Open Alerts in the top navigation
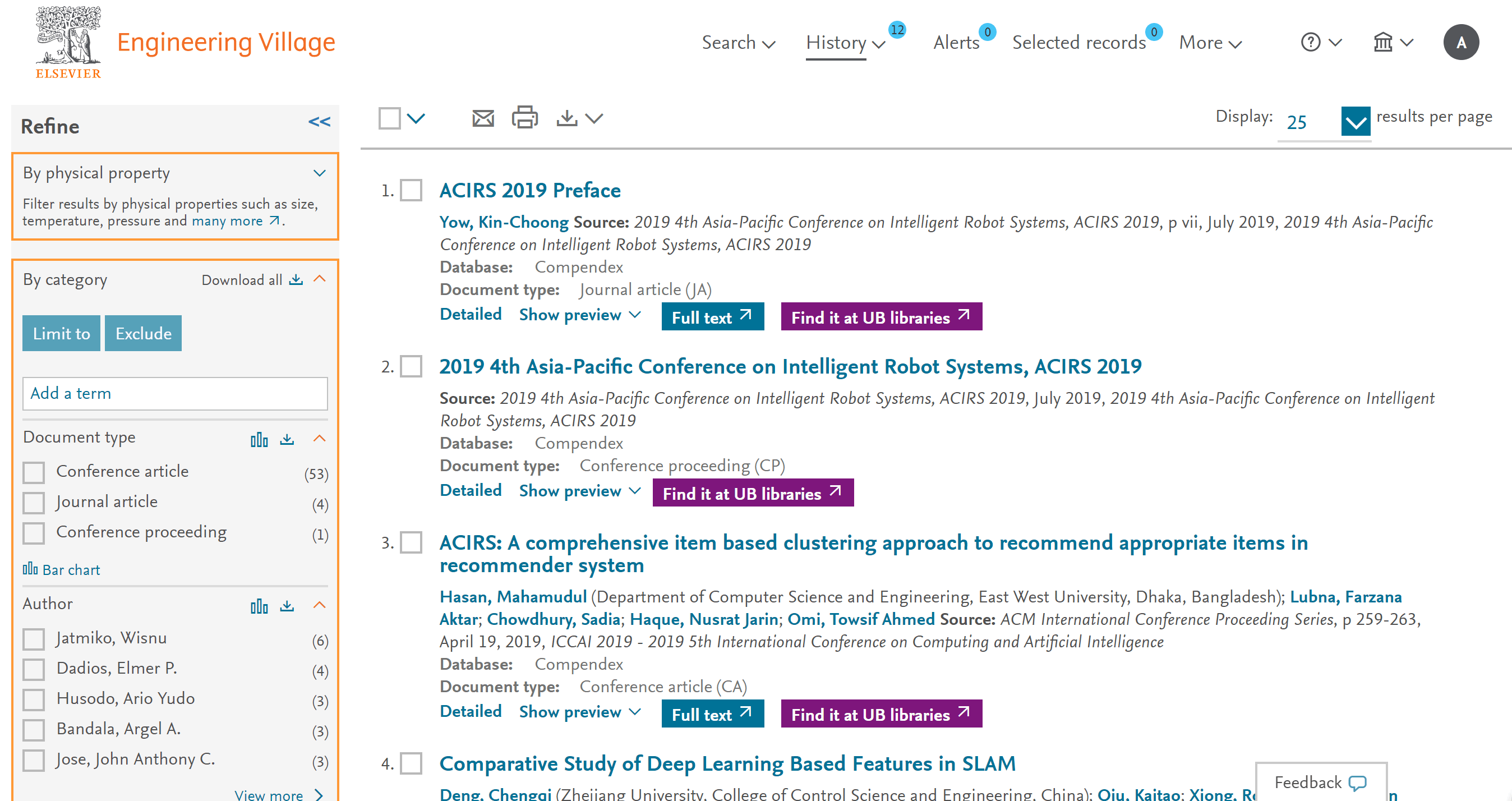1512x801 pixels. pyautogui.click(x=956, y=42)
